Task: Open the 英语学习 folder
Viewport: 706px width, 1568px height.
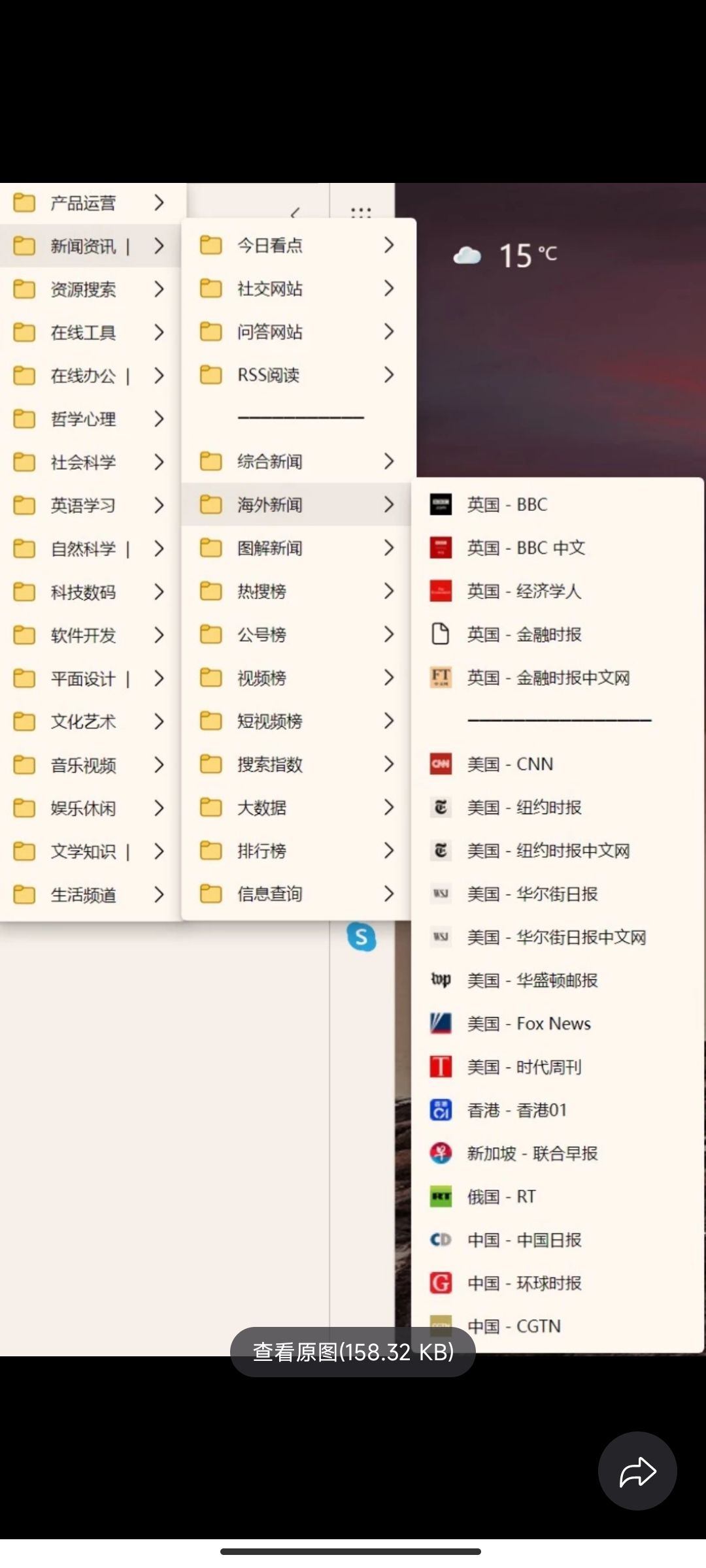Action: tap(90, 505)
